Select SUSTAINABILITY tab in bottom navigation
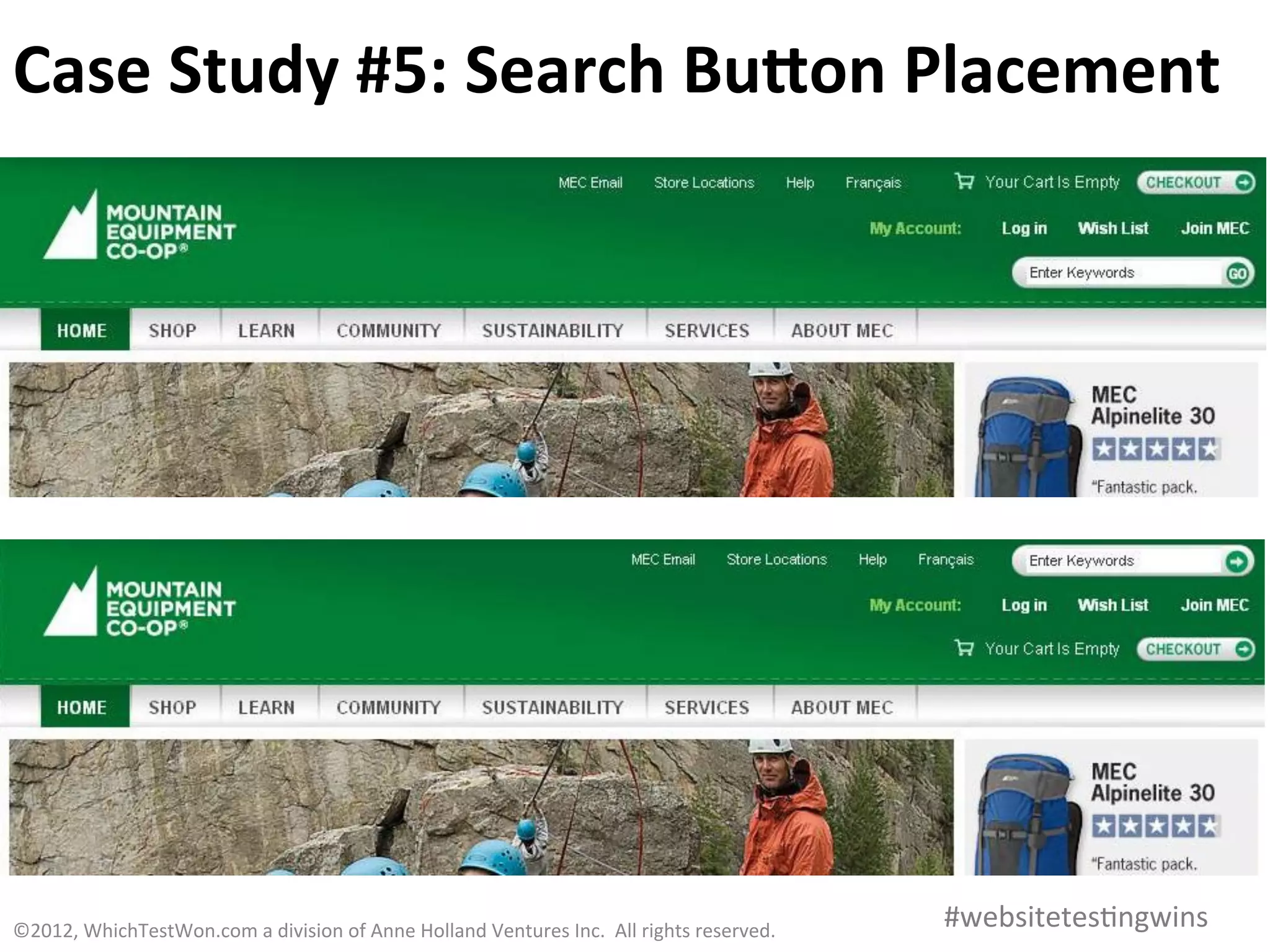1270x952 pixels. click(x=554, y=707)
